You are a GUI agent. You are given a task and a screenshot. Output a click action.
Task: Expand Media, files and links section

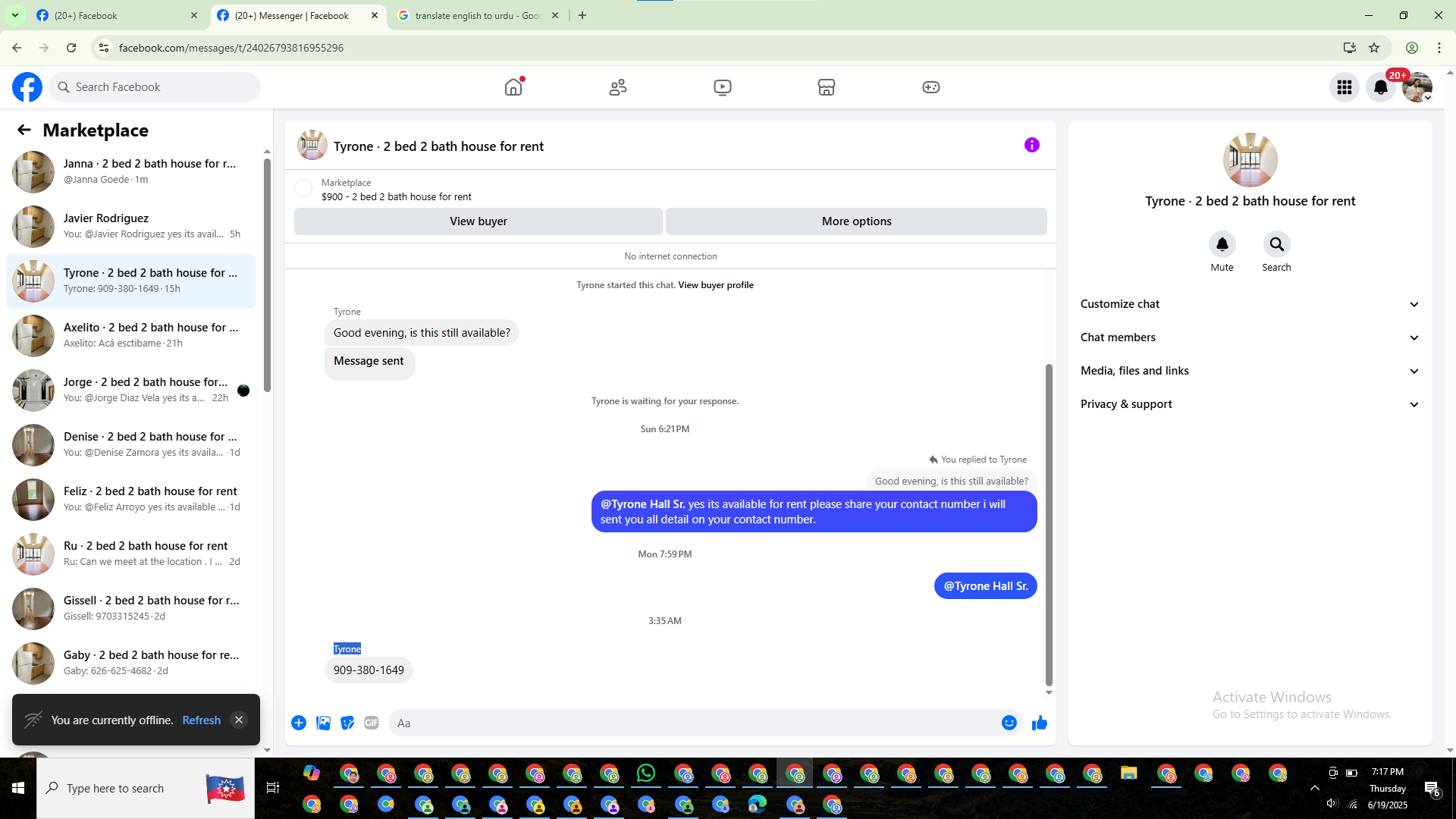pyautogui.click(x=1250, y=371)
